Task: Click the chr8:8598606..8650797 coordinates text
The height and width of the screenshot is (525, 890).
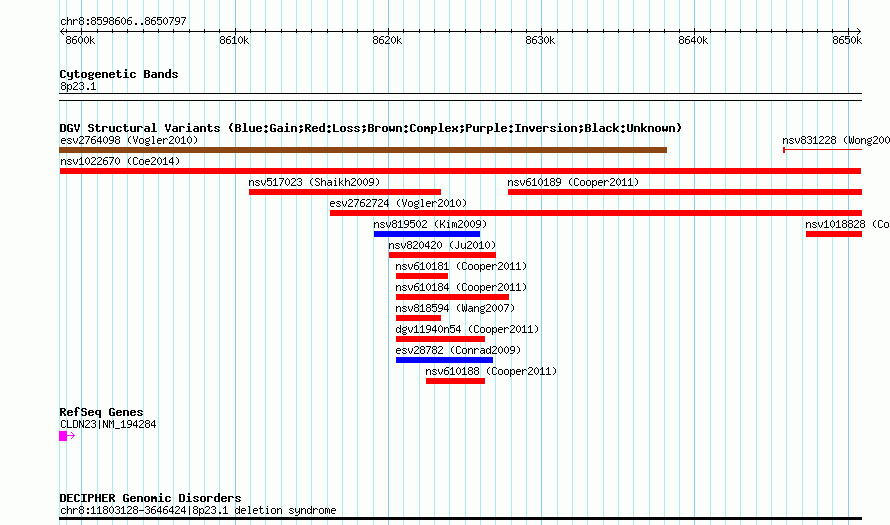Action: pos(123,21)
